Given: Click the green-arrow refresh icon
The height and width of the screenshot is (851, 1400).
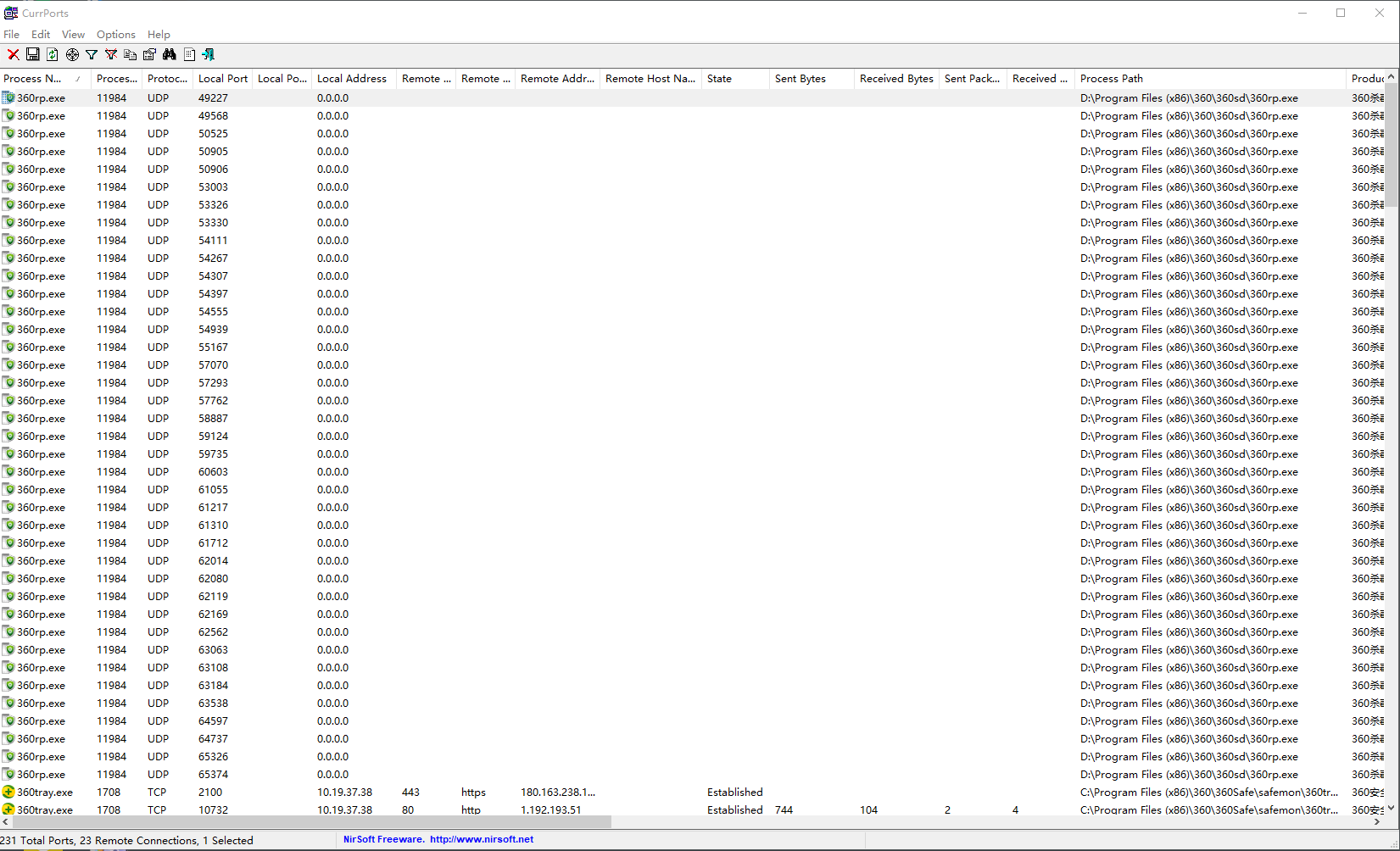Looking at the screenshot, I should 53,54.
